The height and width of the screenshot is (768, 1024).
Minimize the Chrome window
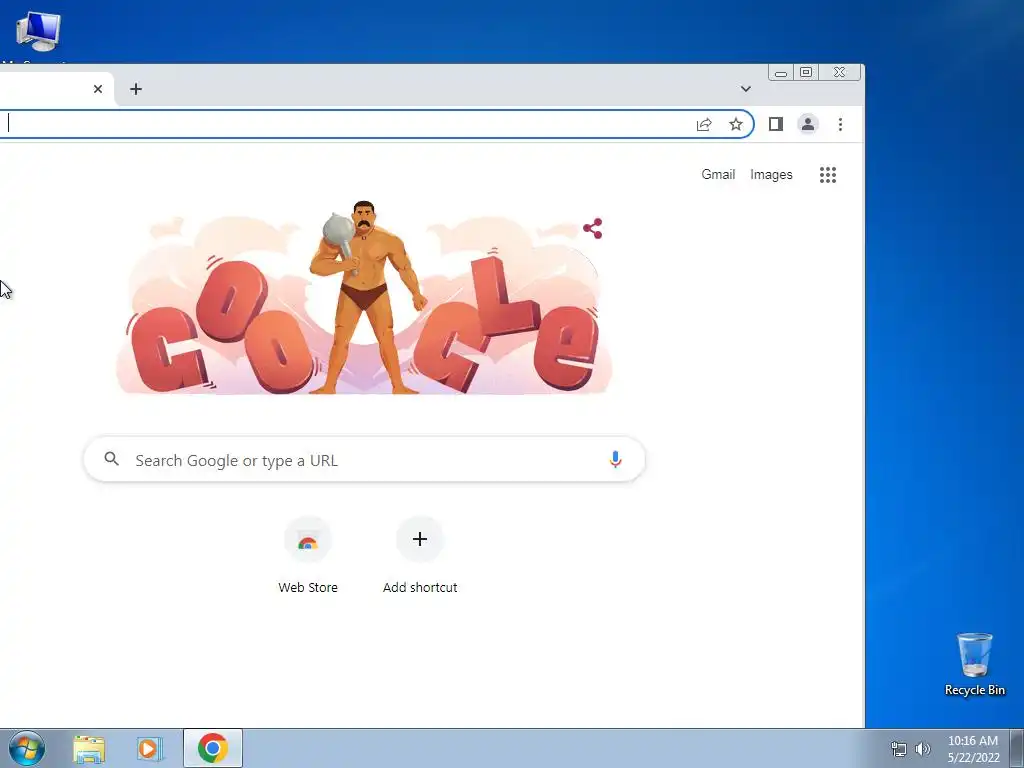click(x=780, y=72)
